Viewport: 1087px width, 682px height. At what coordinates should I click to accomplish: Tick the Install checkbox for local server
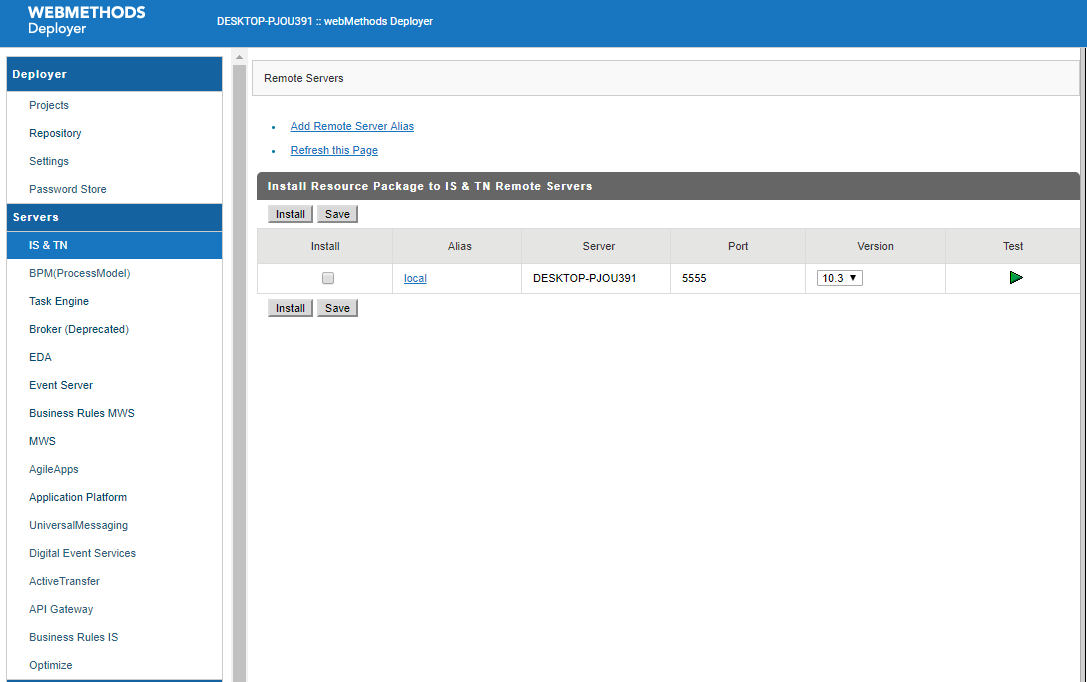(328, 278)
